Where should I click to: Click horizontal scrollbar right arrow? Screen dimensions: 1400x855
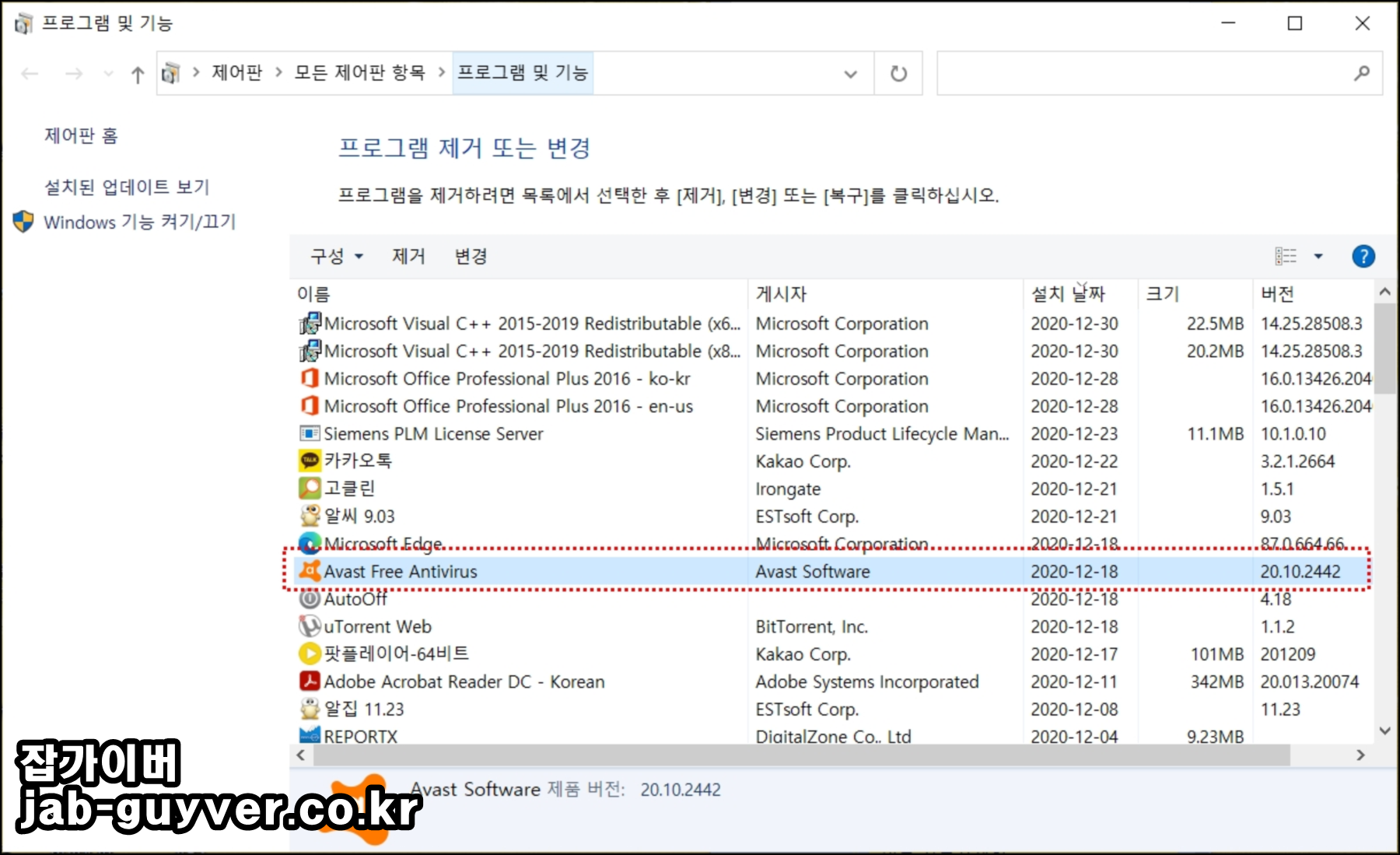click(1360, 755)
